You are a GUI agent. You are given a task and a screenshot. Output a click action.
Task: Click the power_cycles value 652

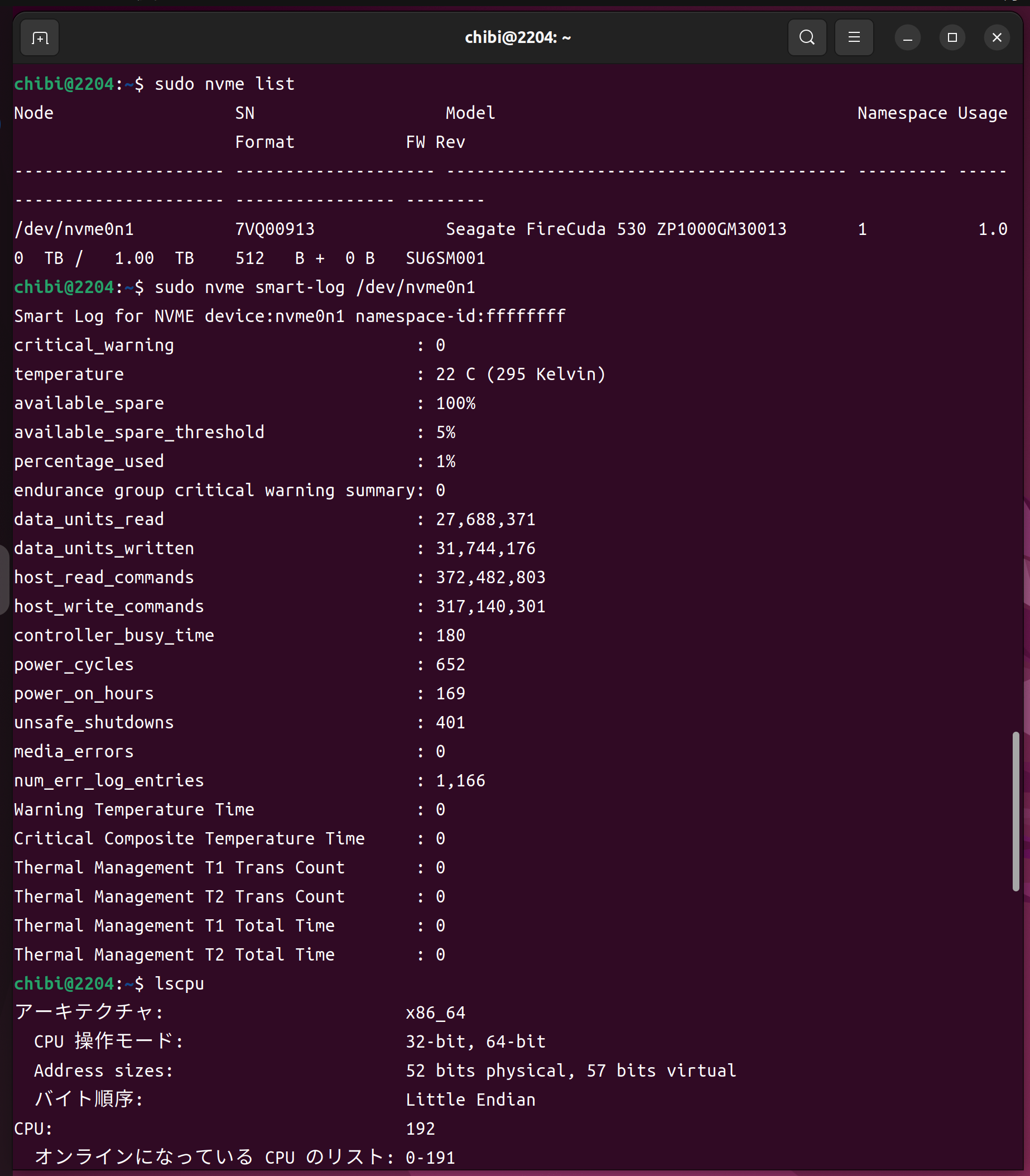click(450, 665)
